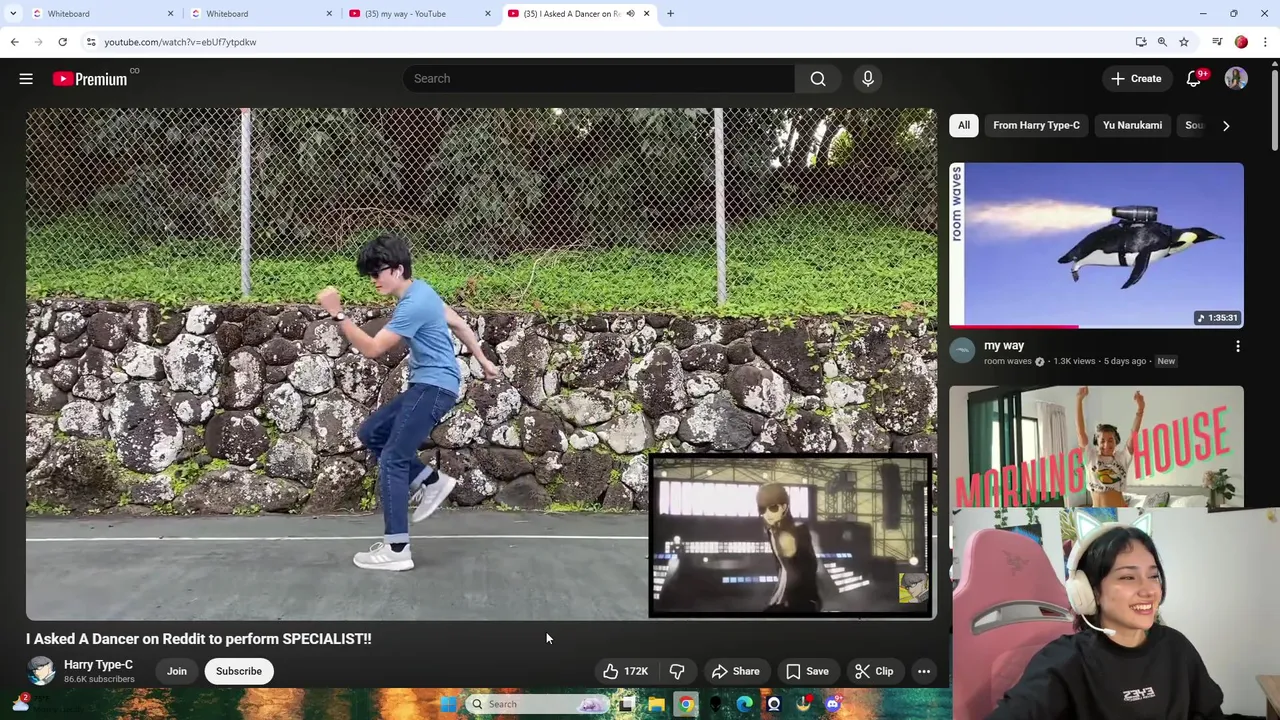The image size is (1280, 720).
Task: Open more actions ellipsis under the video
Action: click(x=924, y=671)
